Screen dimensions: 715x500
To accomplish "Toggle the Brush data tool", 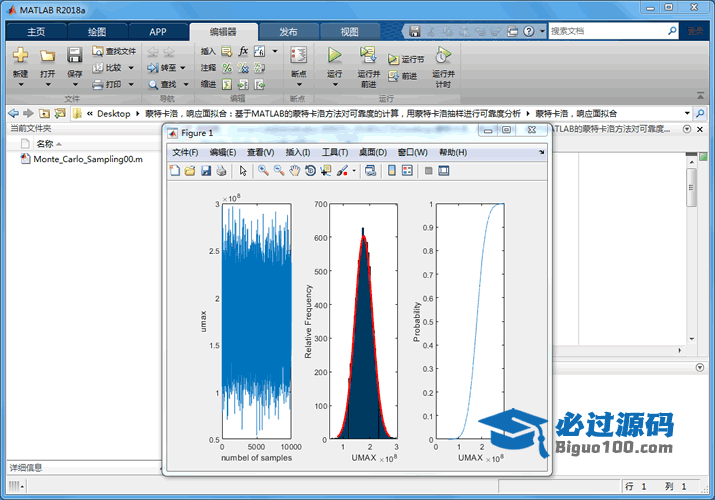I will [342, 171].
